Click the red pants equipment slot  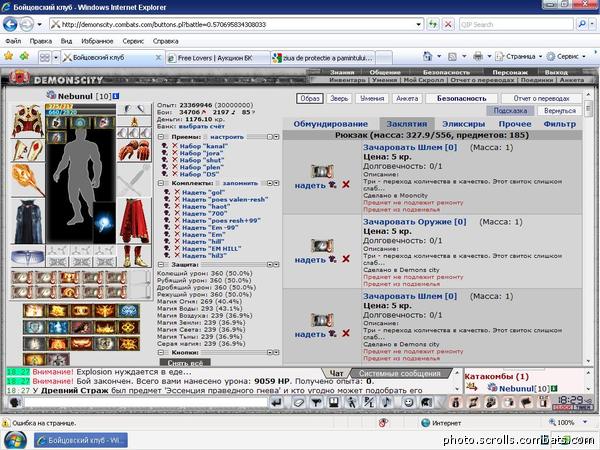134,222
